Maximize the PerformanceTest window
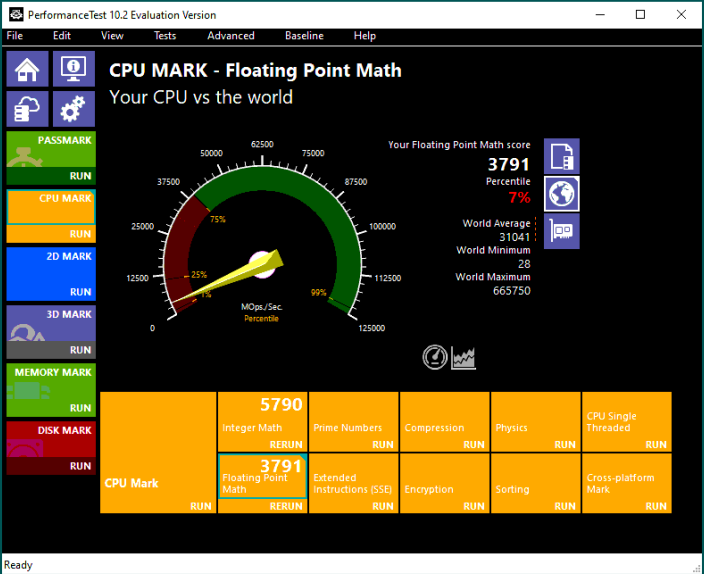This screenshot has height=574, width=704. [640, 14]
